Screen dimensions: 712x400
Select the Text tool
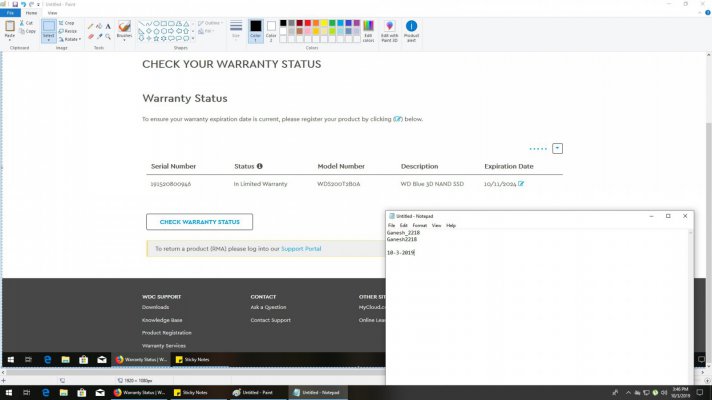108,26
